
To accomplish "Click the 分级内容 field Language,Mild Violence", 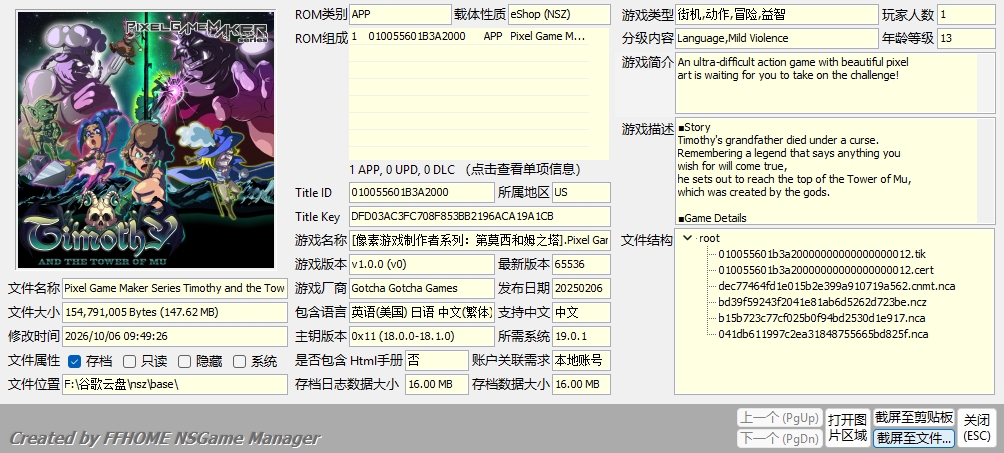I will click(x=777, y=38).
